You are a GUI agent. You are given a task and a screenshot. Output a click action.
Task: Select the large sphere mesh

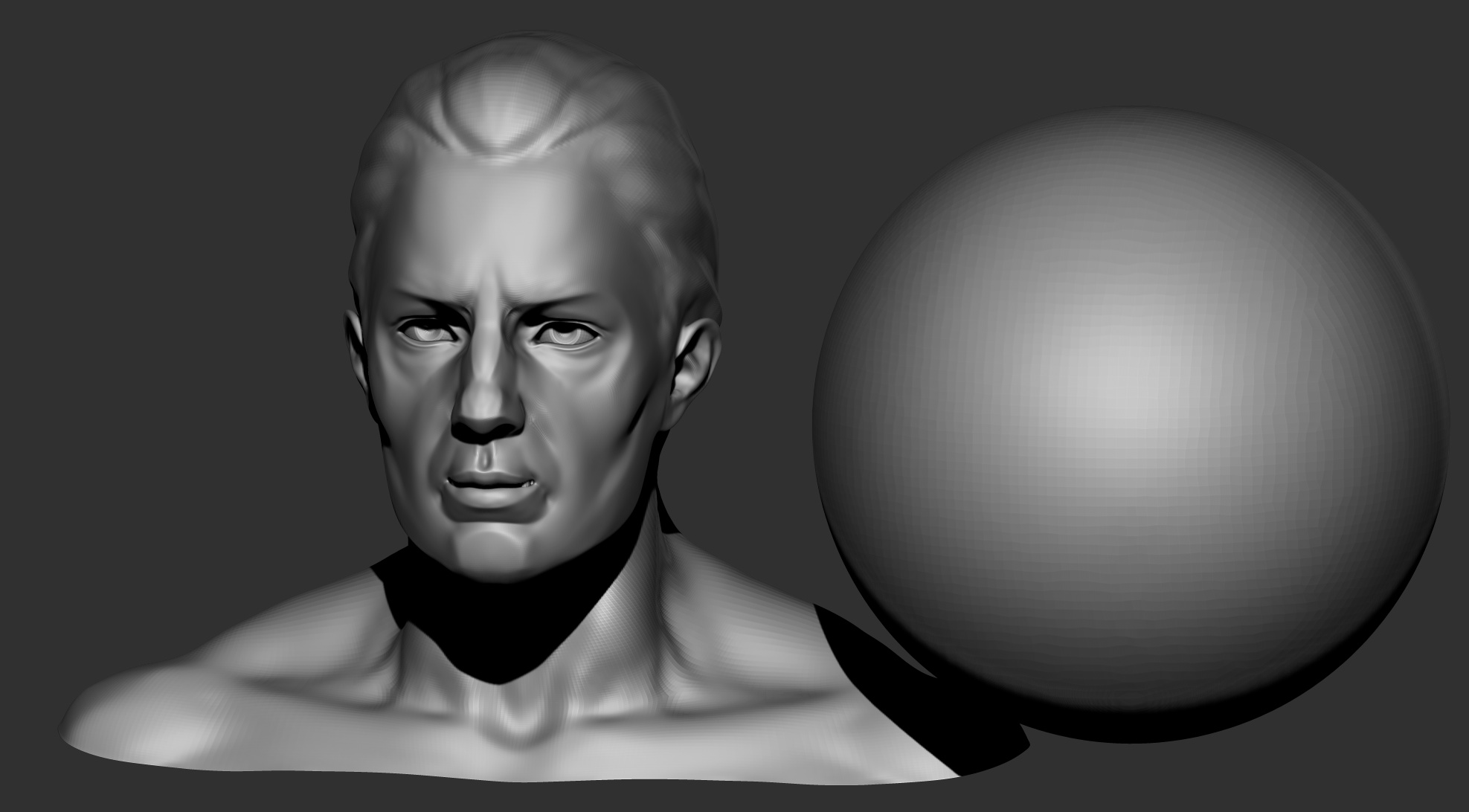click(1131, 425)
